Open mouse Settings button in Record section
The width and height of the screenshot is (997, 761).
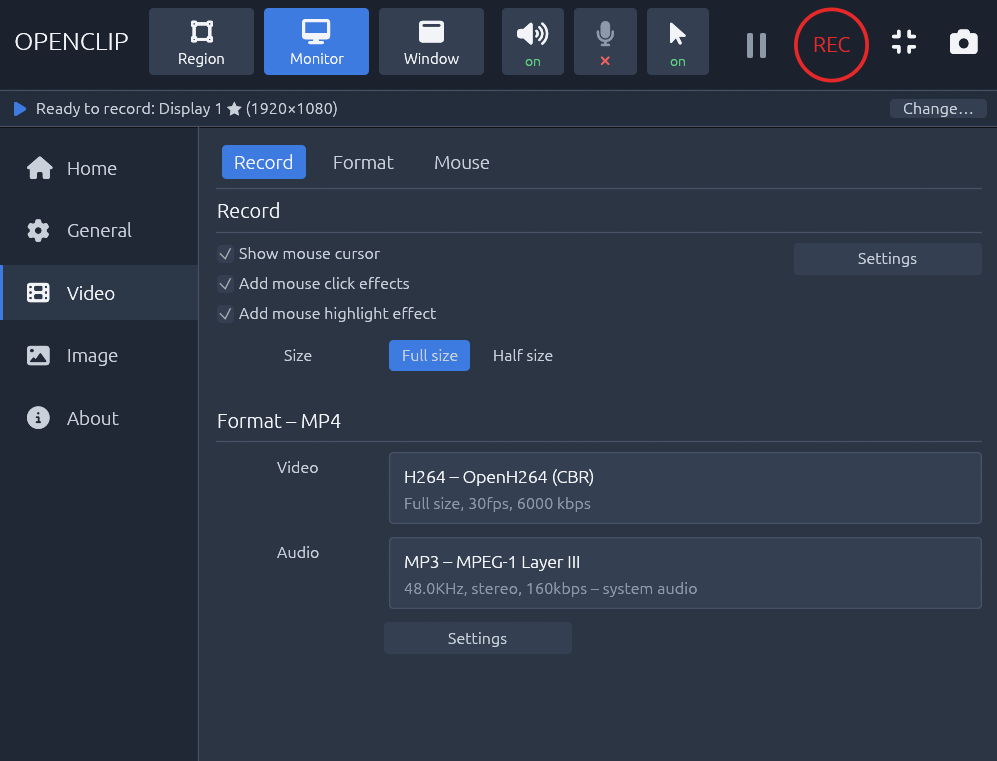(x=887, y=259)
